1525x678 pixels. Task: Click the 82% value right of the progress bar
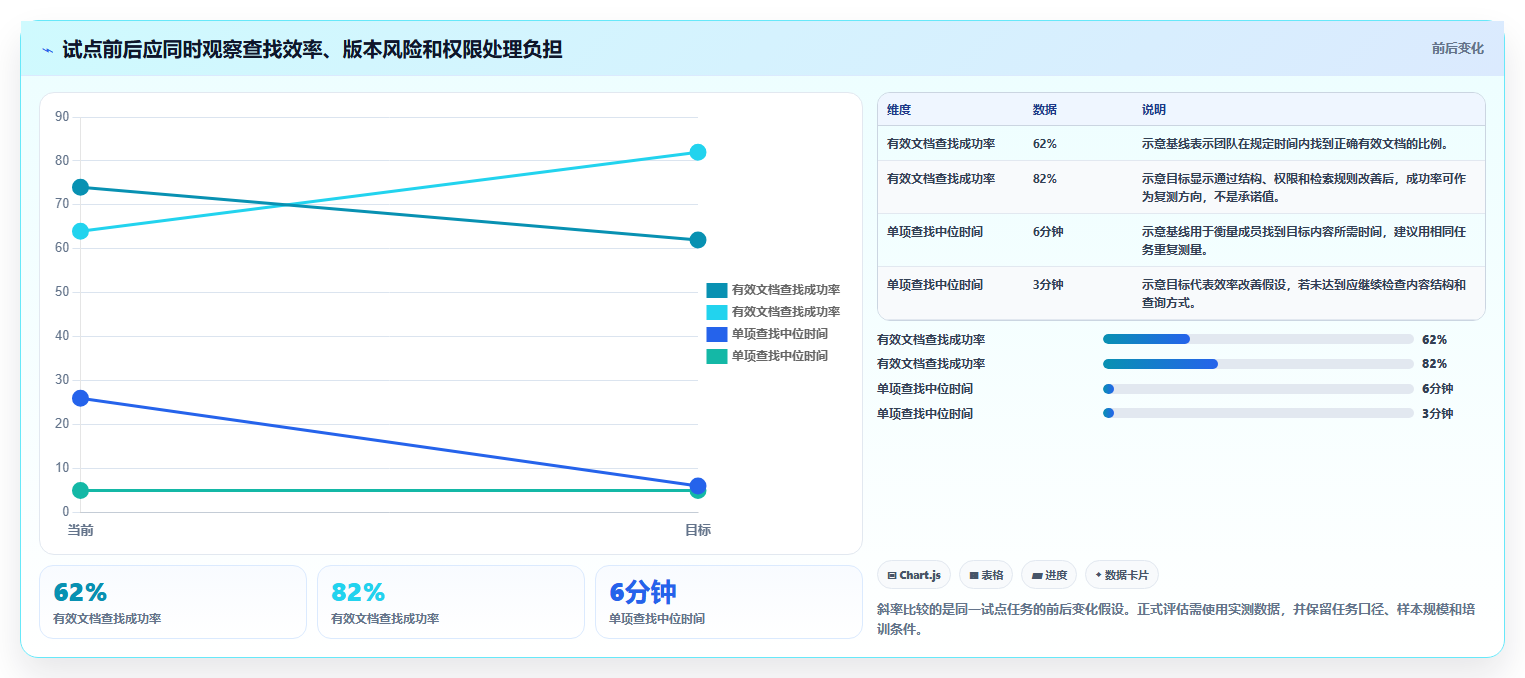click(1434, 364)
